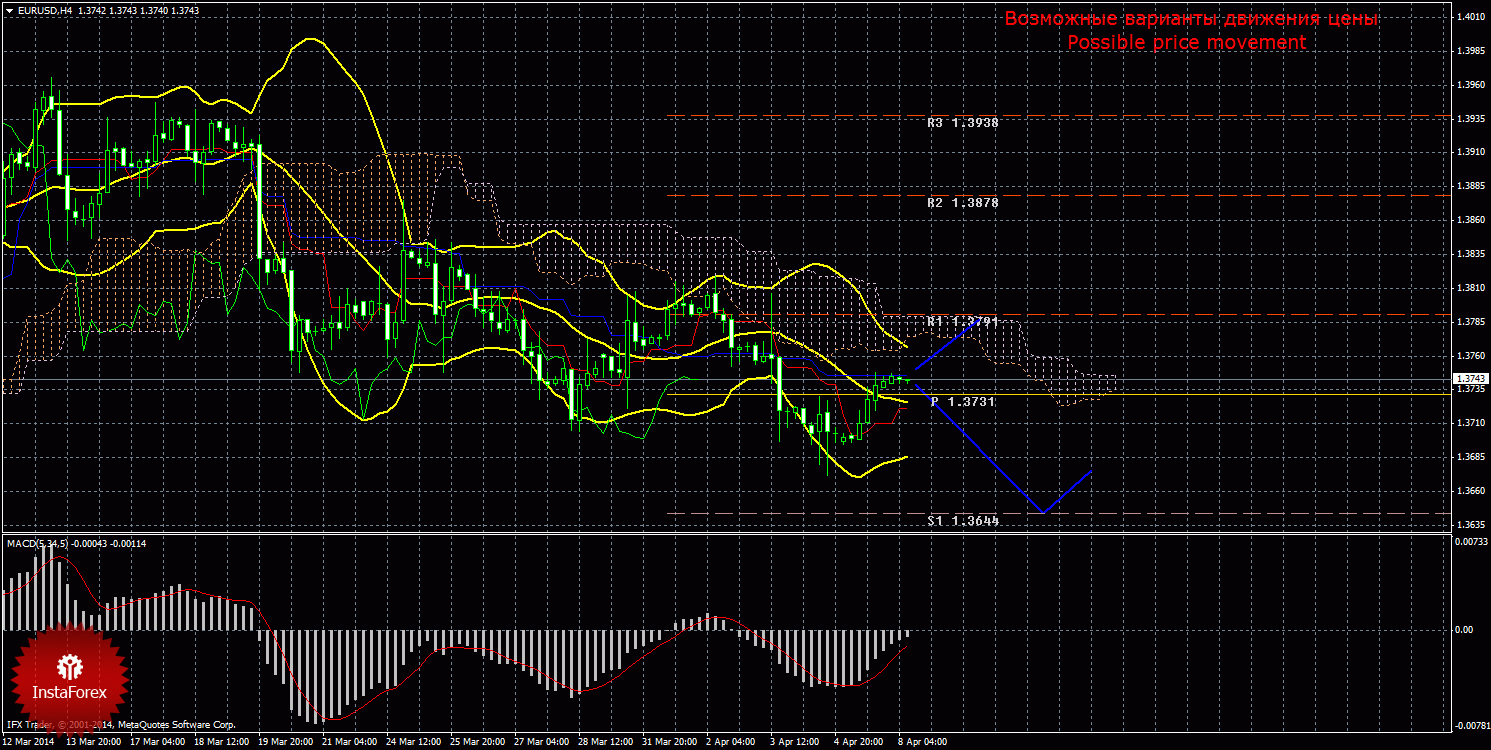The height and width of the screenshot is (750, 1491).
Task: Click the 8 Apr 04:00 date on time axis
Action: pyautogui.click(x=924, y=743)
